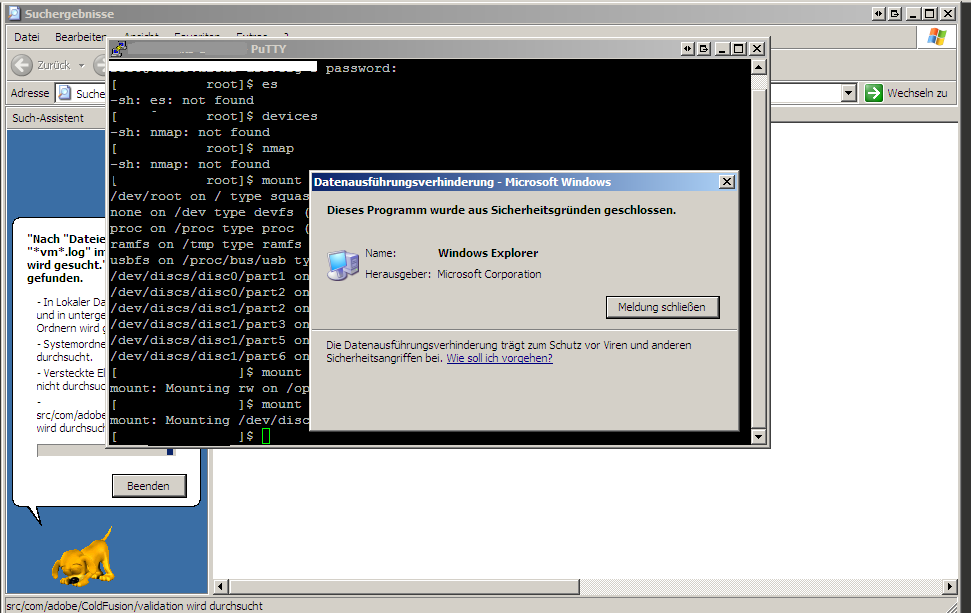
Task: Click Beenden button in search assistant
Action: (x=149, y=486)
